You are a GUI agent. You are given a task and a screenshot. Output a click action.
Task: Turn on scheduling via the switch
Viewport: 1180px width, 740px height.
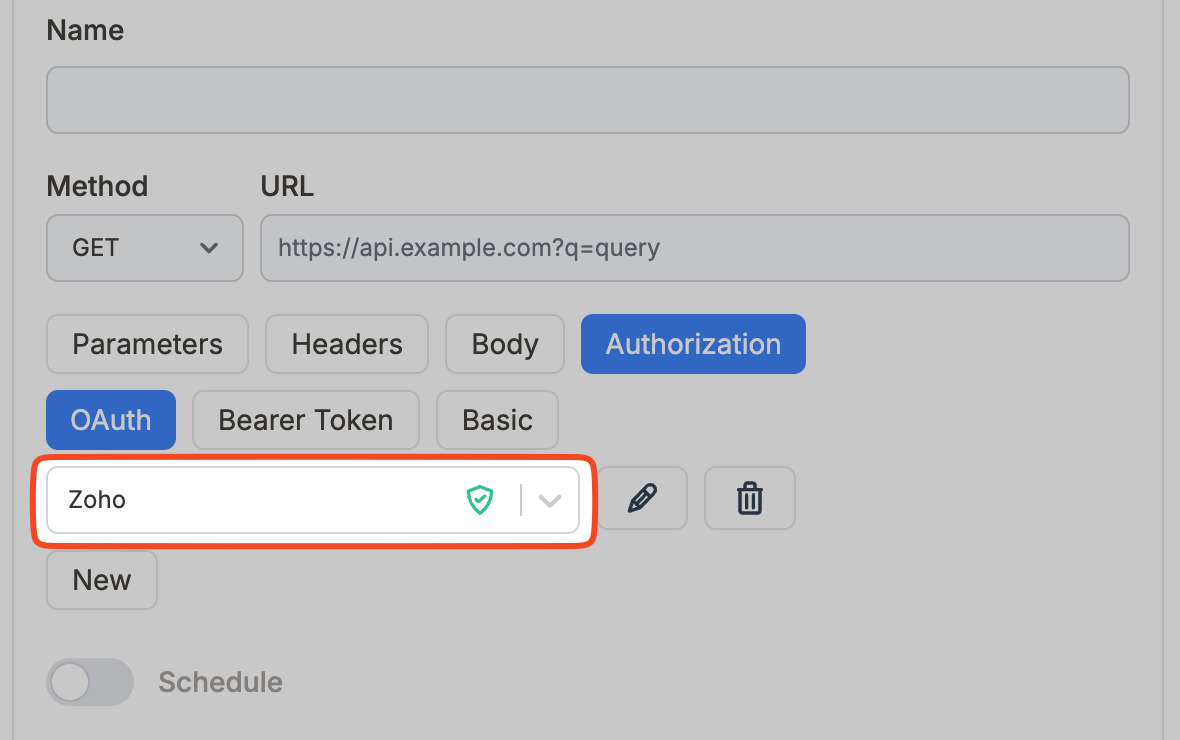click(x=89, y=682)
